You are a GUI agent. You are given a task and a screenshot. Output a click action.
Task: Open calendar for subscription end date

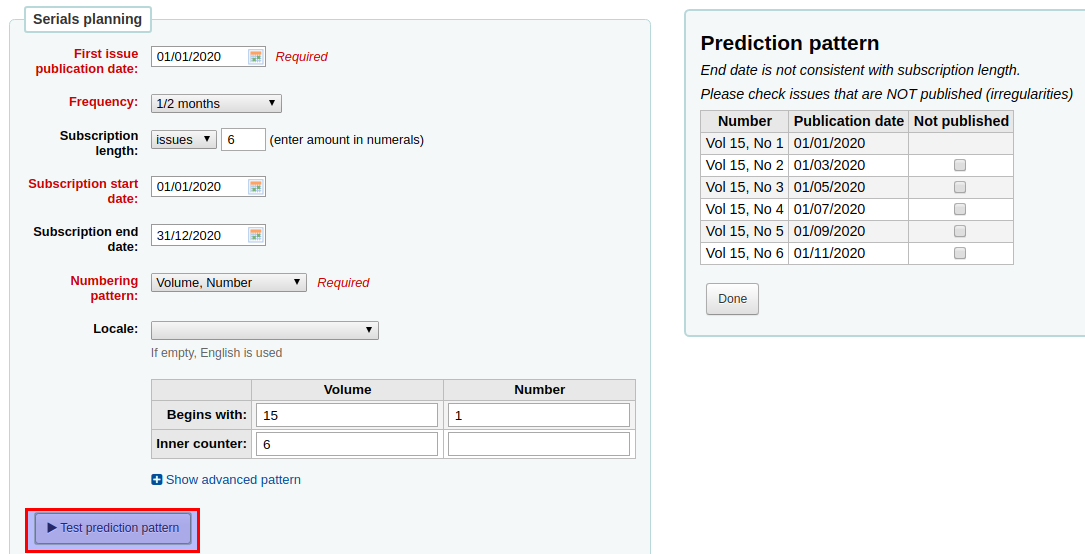(256, 235)
